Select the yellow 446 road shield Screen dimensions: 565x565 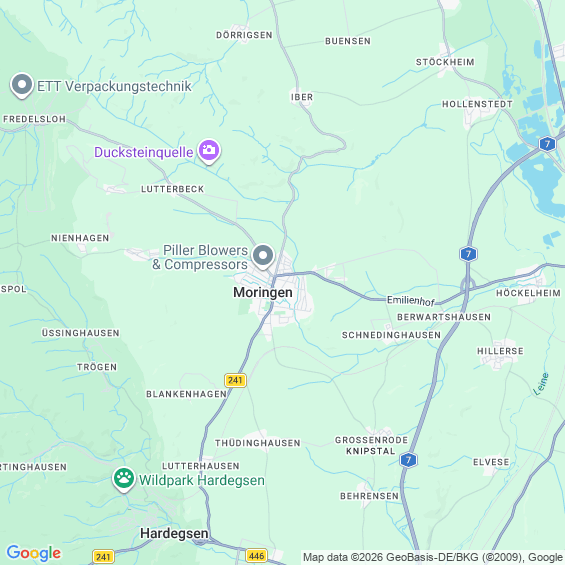[x=257, y=556]
